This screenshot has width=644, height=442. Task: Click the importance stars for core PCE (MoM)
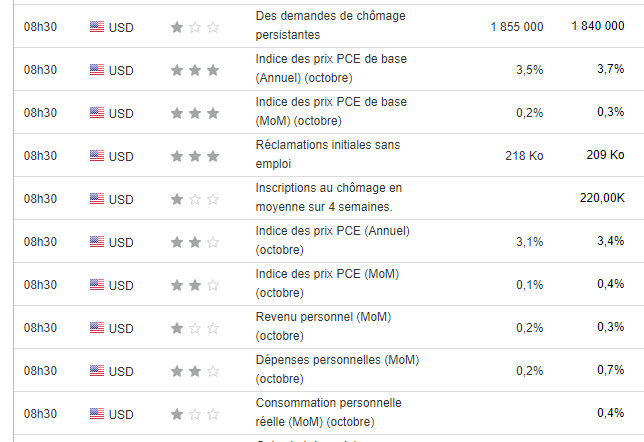coord(195,113)
